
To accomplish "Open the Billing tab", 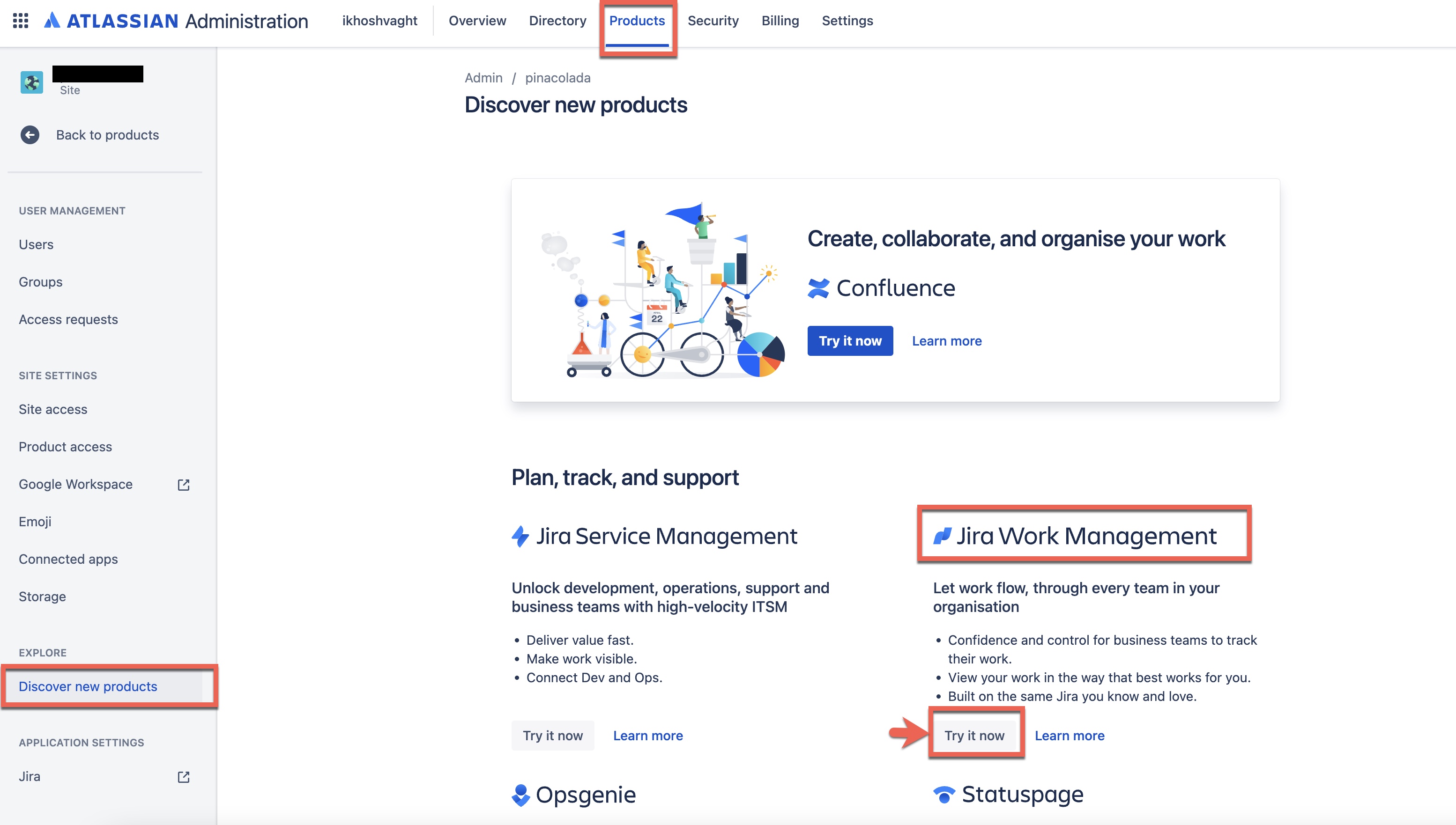I will pos(780,21).
